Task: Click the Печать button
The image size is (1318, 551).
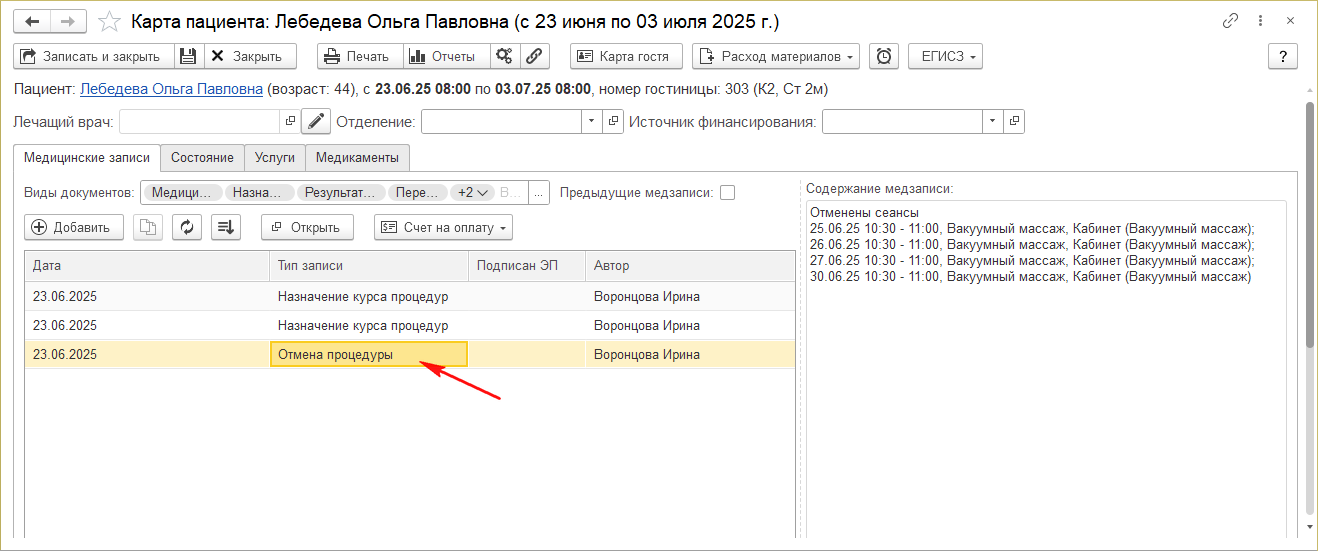Action: pyautogui.click(x=360, y=56)
